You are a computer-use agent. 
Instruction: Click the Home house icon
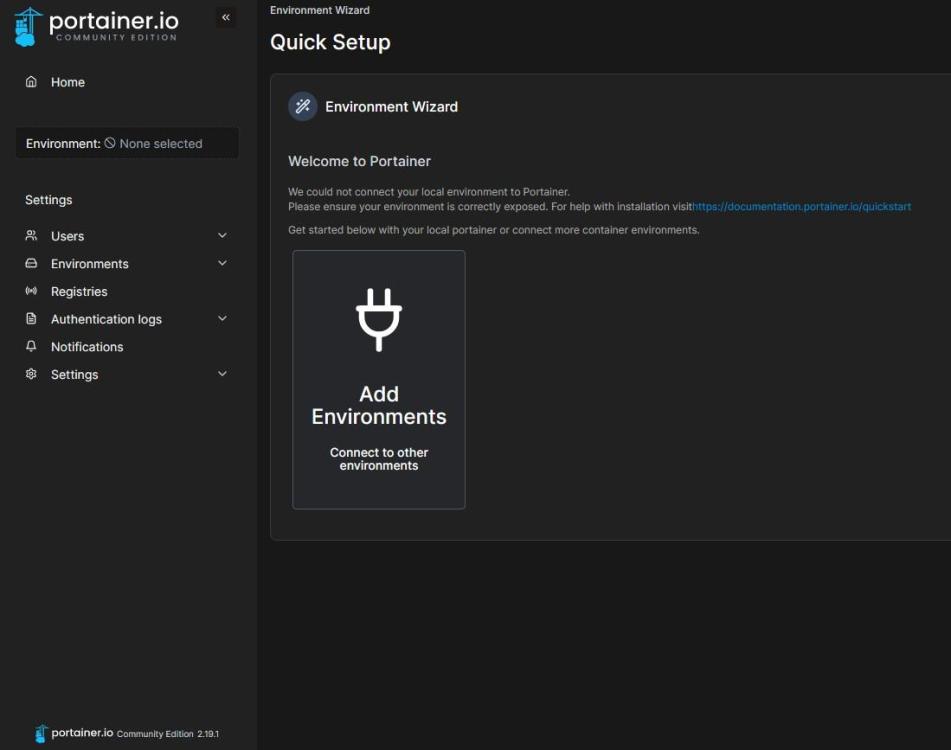[31, 82]
